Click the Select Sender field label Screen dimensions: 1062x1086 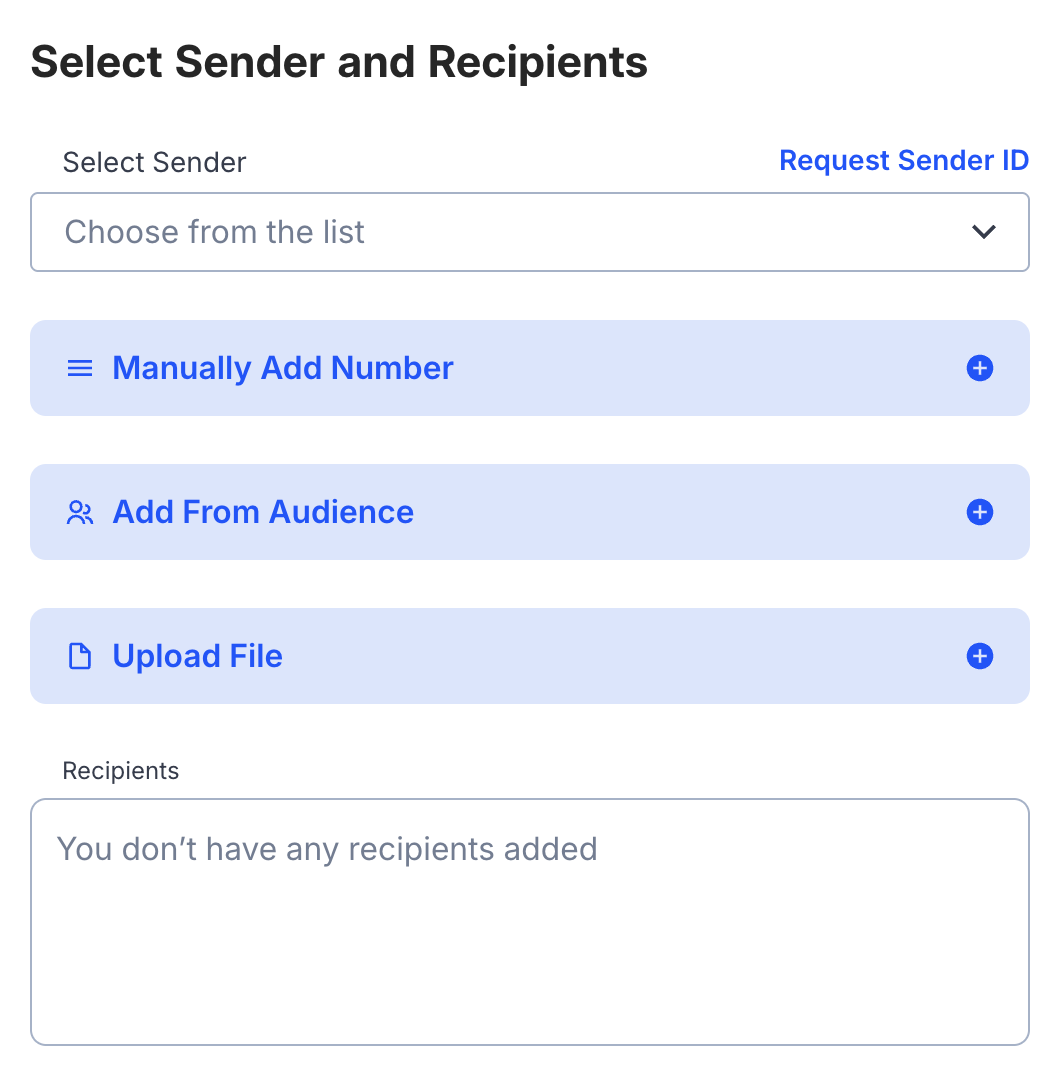coord(154,162)
